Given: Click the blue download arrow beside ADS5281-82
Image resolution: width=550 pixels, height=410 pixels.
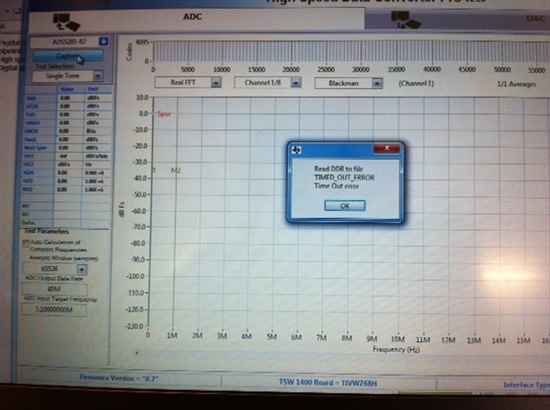Looking at the screenshot, I should [103, 41].
